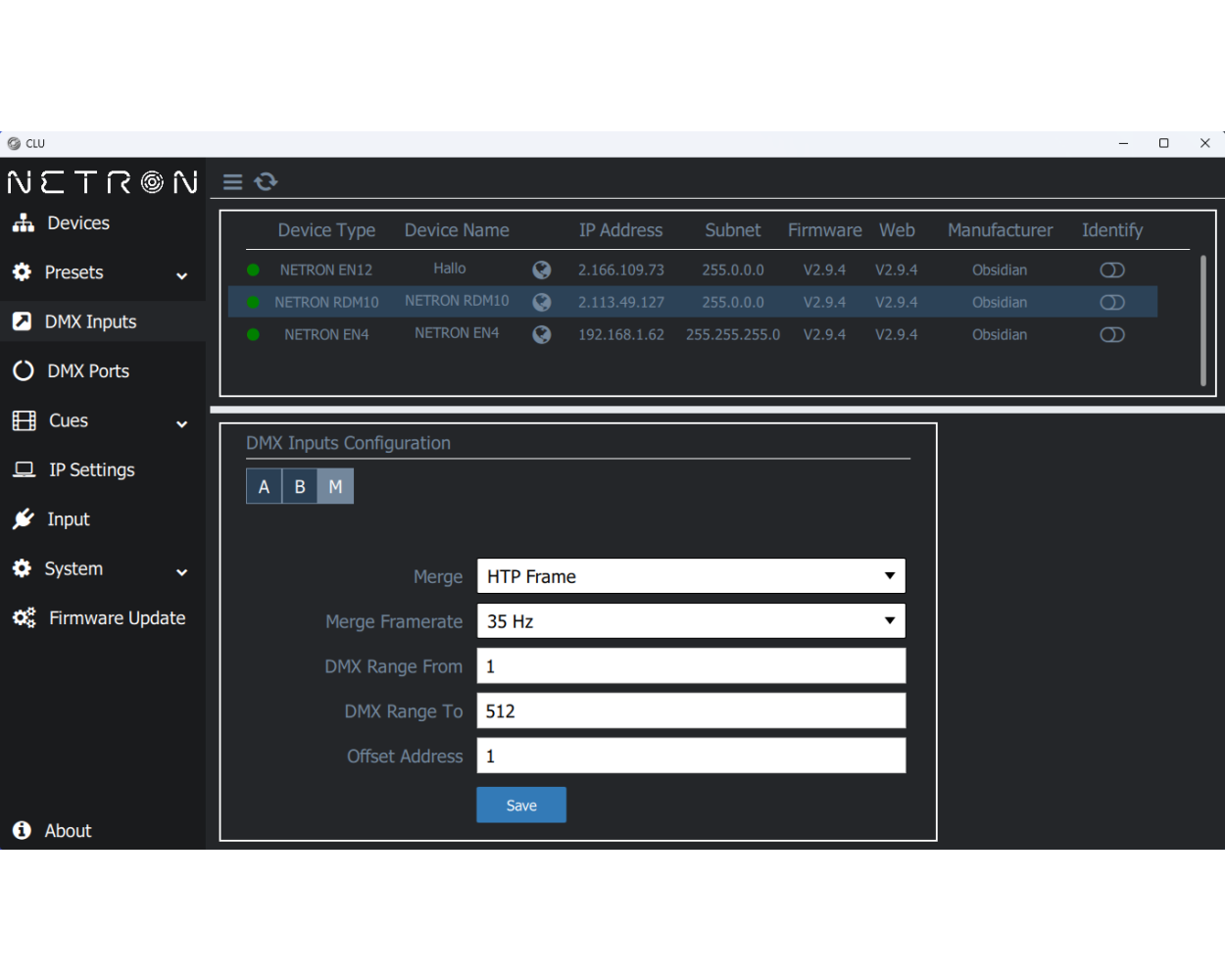Open the Merge Framerate 35 Hz dropdown
This screenshot has width=1225, height=980.
(x=691, y=621)
